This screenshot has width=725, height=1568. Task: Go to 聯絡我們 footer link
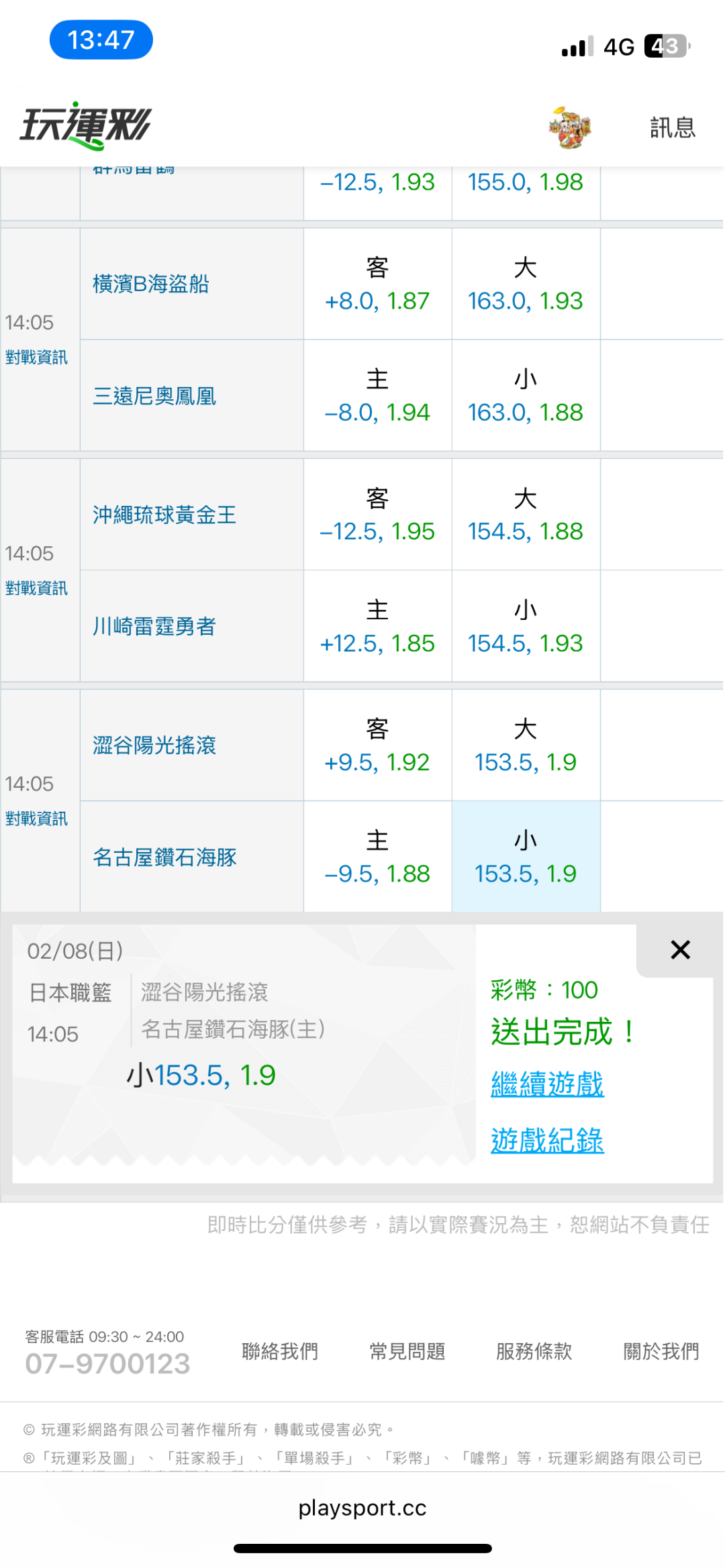tap(280, 1351)
